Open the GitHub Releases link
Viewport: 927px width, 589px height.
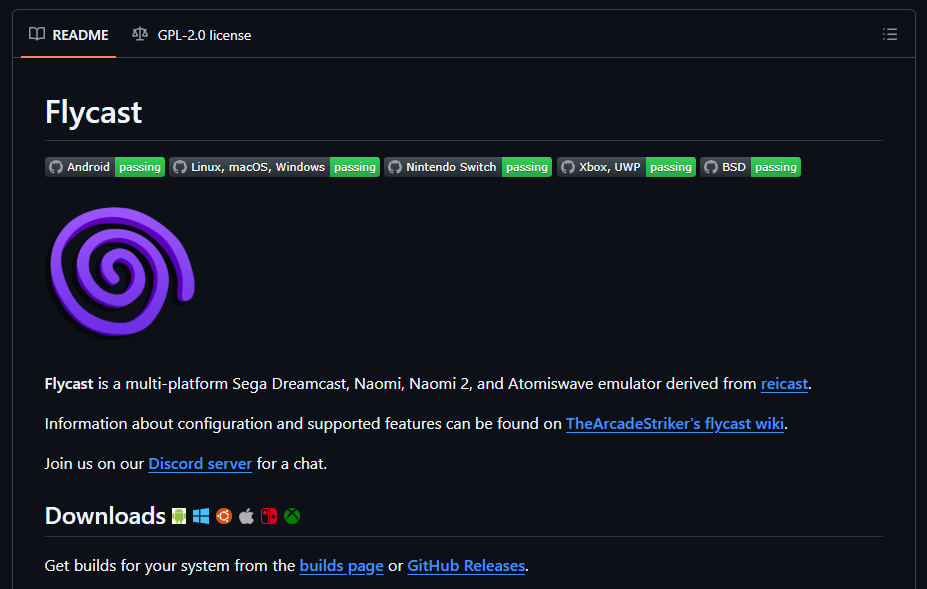click(466, 566)
